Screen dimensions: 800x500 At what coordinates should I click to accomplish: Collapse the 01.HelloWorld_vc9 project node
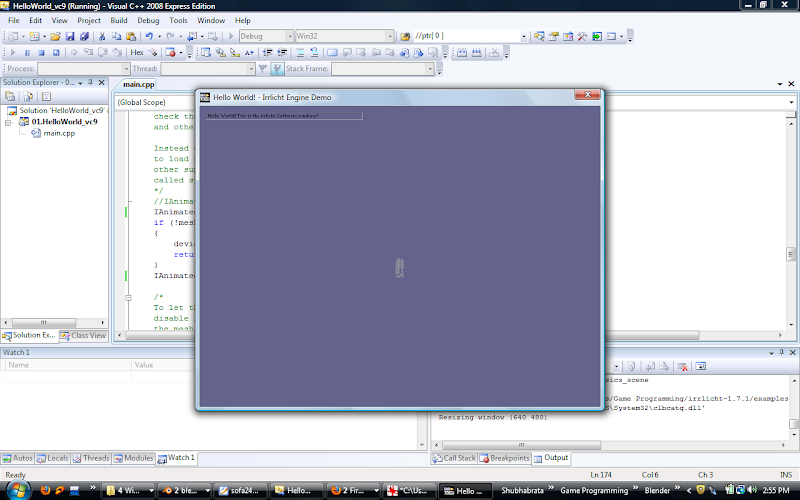pyautogui.click(x=11, y=121)
